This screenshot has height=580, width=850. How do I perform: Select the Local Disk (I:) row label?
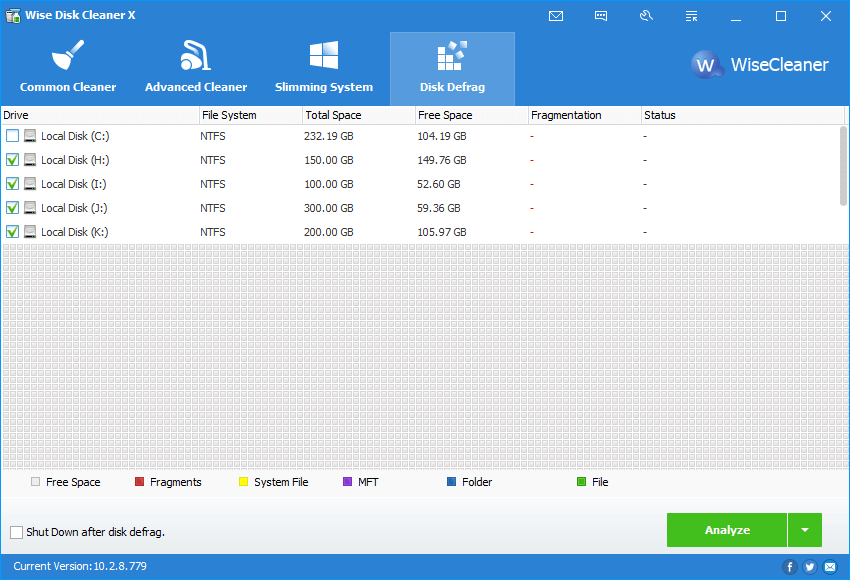pos(74,184)
